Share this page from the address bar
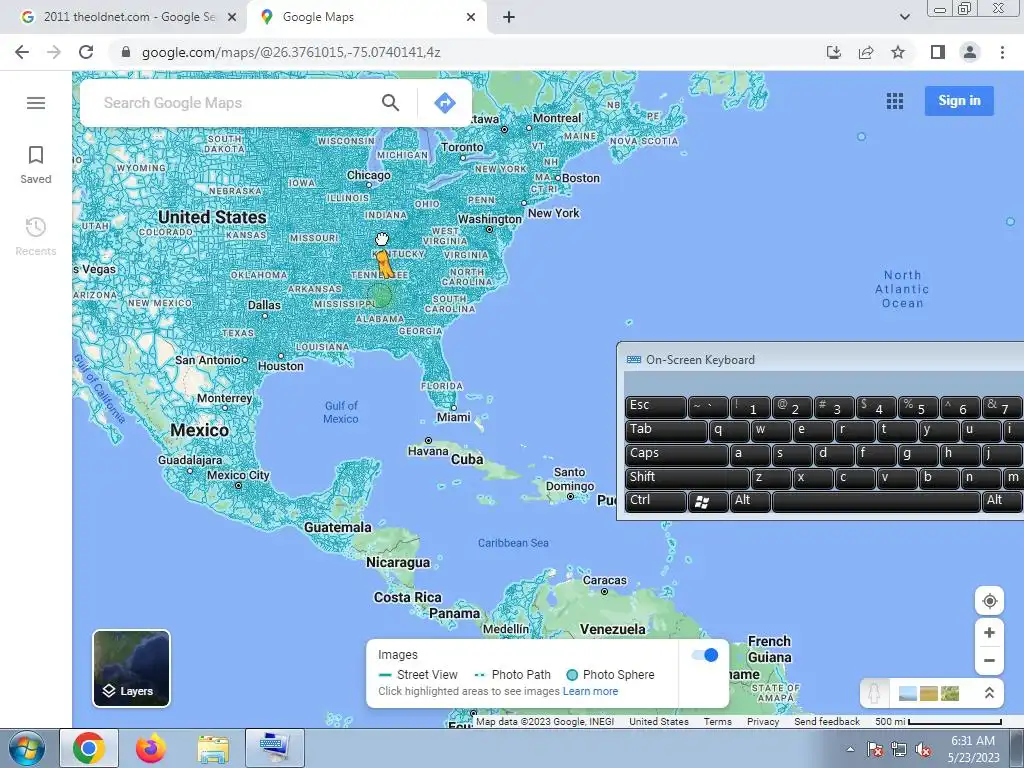The width and height of the screenshot is (1024, 768). point(866,52)
